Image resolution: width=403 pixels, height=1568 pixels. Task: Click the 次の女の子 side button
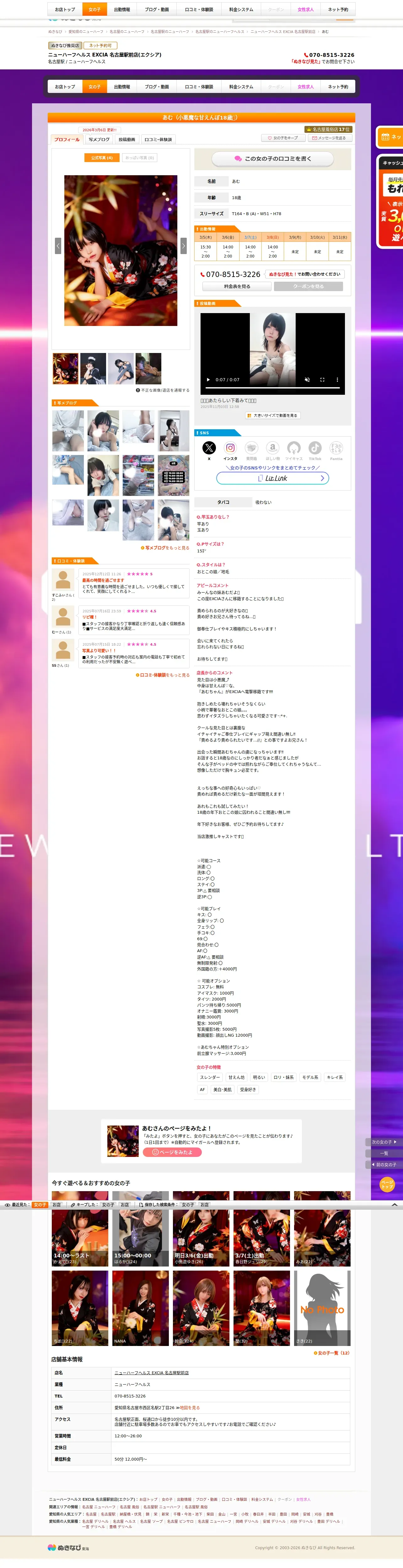click(x=384, y=1142)
